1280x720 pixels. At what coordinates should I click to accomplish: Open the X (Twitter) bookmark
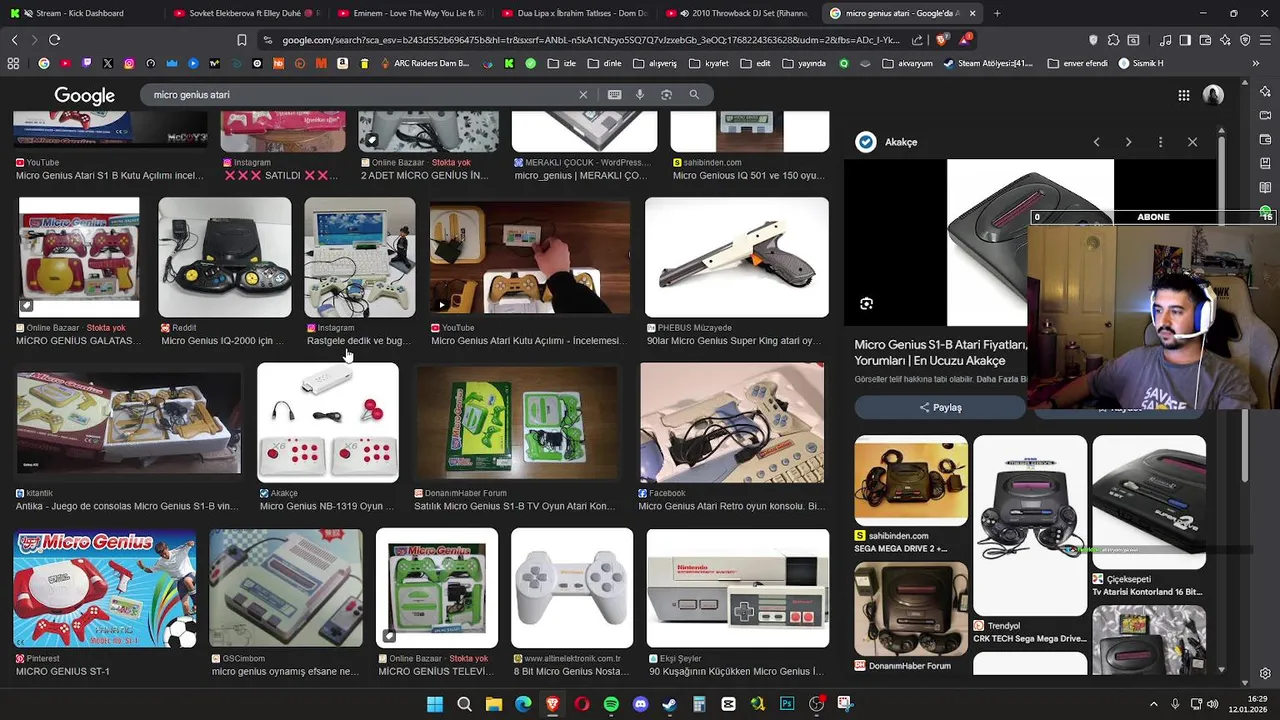[x=108, y=63]
